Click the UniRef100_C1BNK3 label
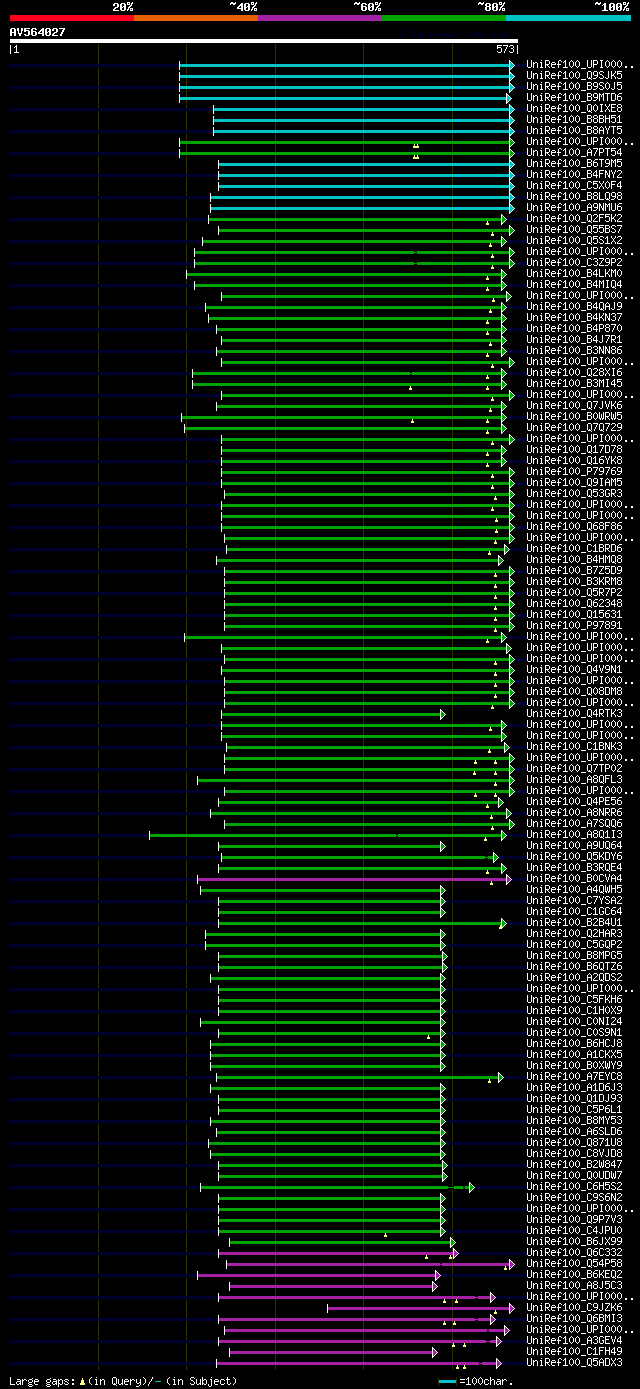This screenshot has height=1389, width=640. point(575,746)
